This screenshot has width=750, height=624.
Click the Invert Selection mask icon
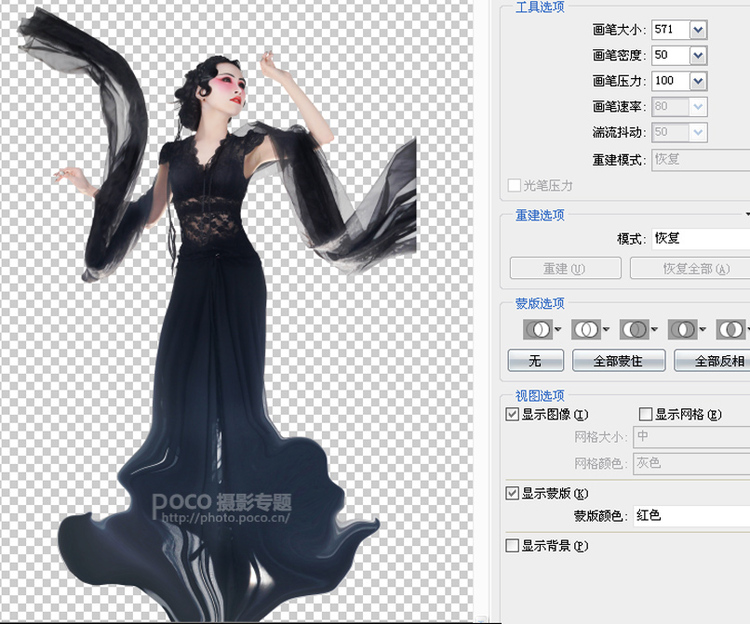pos(731,329)
